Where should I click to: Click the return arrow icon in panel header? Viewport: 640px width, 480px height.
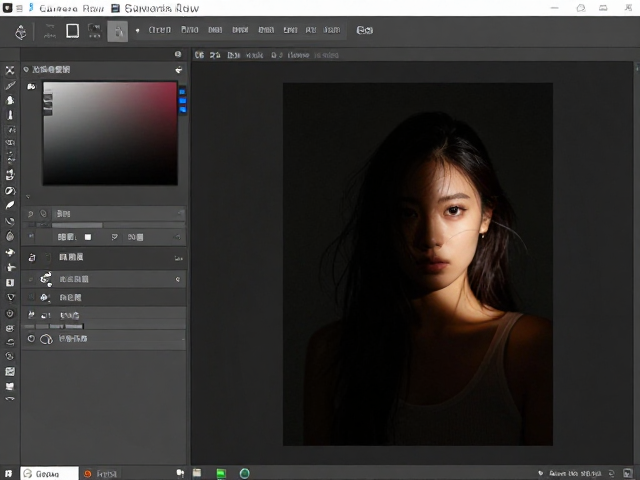click(179, 70)
